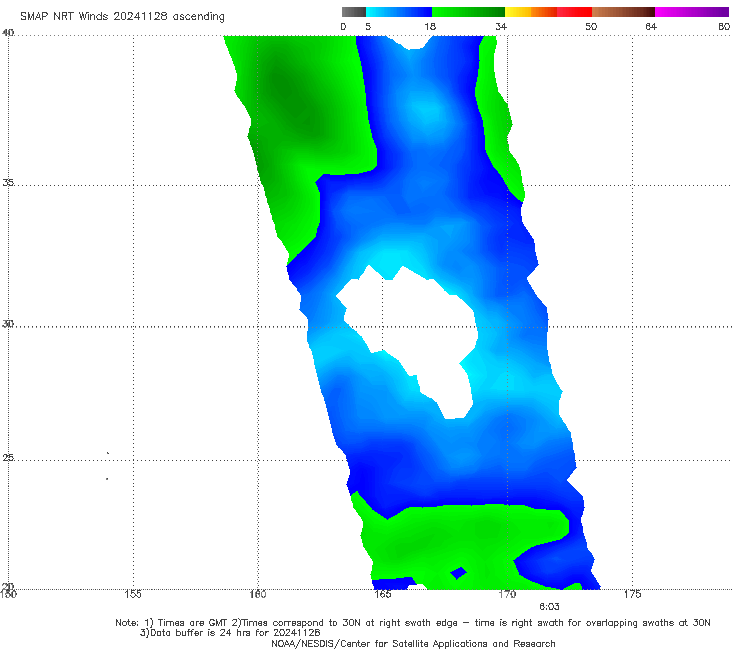Click the swath time label '6:03'
Image resolution: width=740 pixels, height=650 pixels.
(x=549, y=607)
